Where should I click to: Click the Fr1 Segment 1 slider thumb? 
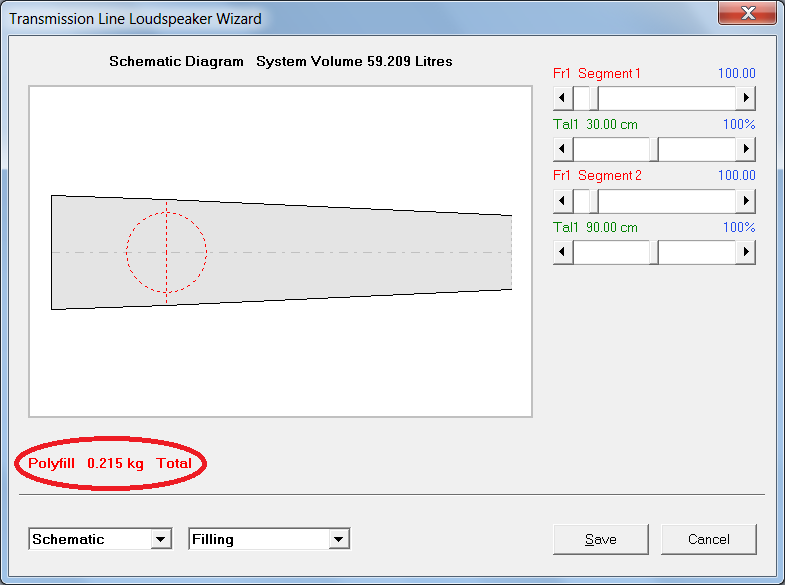pos(594,98)
